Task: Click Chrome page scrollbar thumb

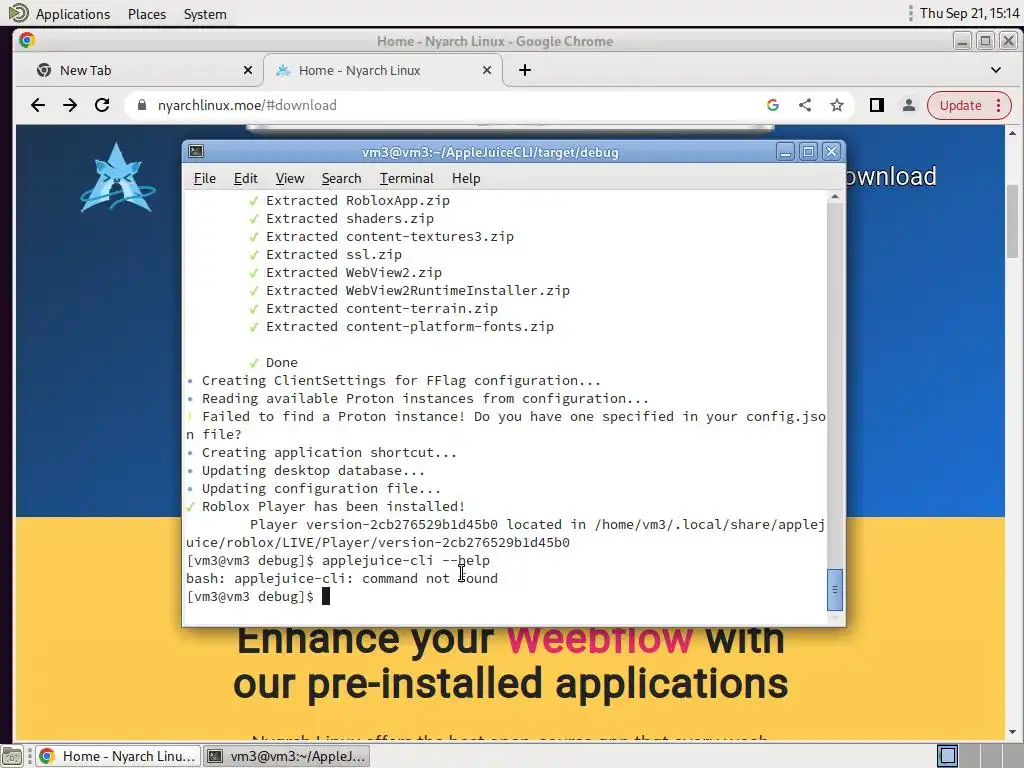Action: (x=1012, y=221)
